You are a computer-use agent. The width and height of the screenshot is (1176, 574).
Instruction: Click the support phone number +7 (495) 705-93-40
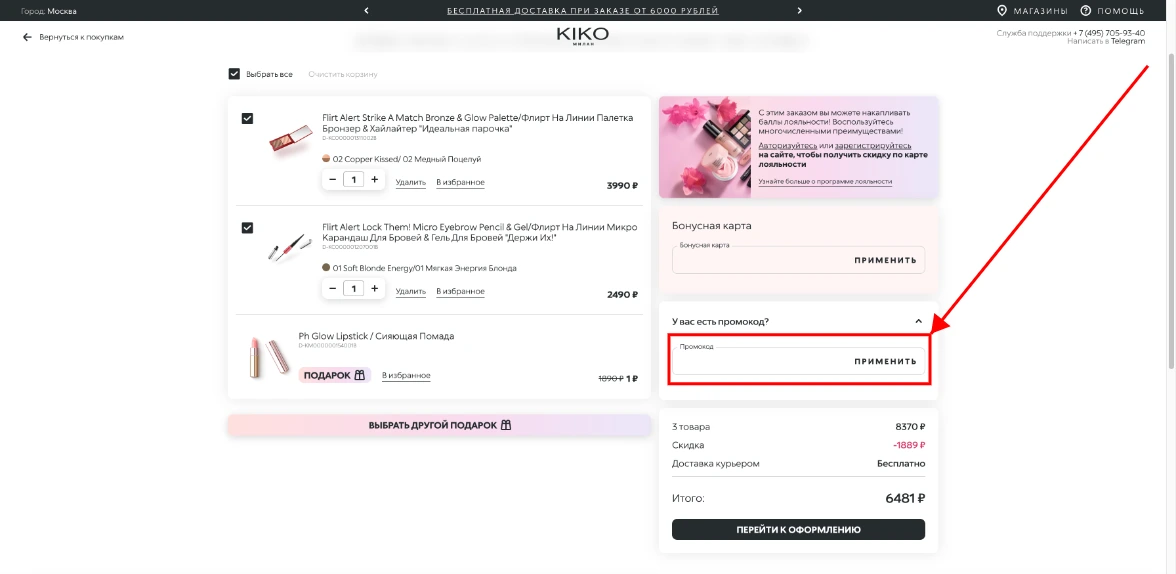pos(1108,33)
